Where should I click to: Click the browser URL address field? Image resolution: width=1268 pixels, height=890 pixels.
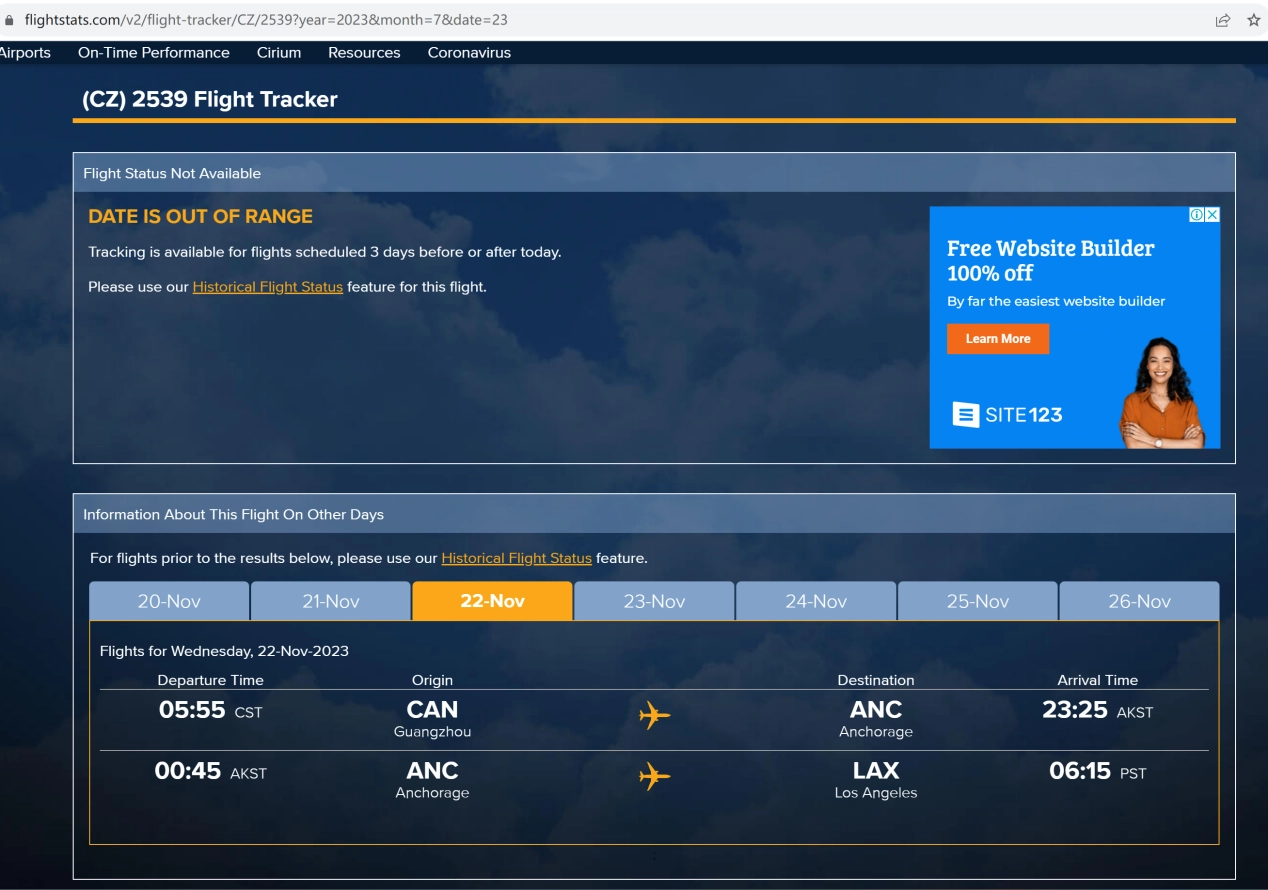pos(600,20)
